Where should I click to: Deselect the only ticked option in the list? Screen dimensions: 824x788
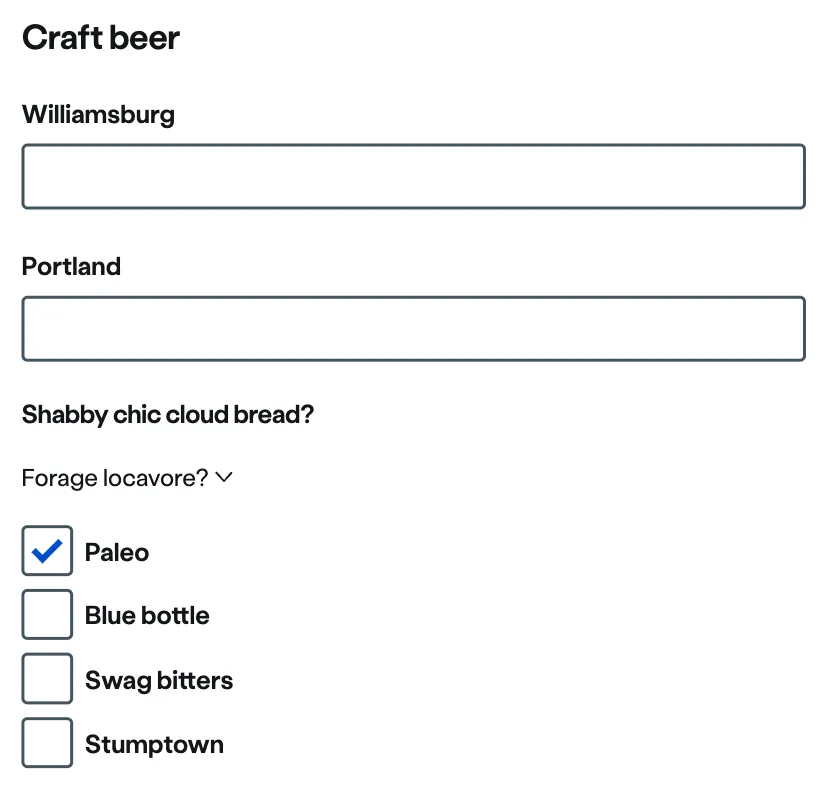pyautogui.click(x=47, y=551)
